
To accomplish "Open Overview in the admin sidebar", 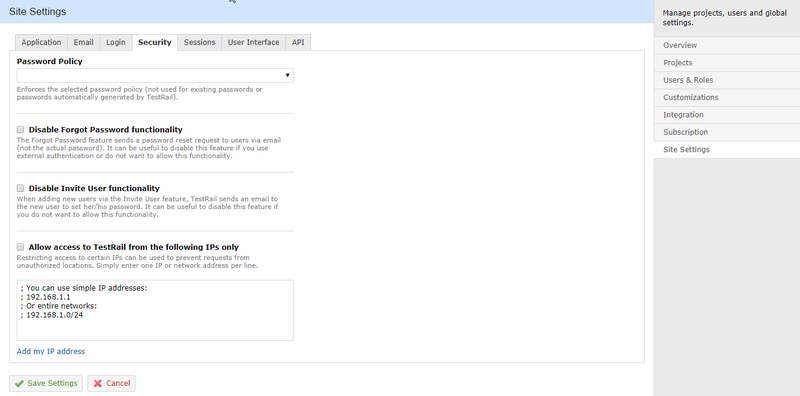I will 727,45.
